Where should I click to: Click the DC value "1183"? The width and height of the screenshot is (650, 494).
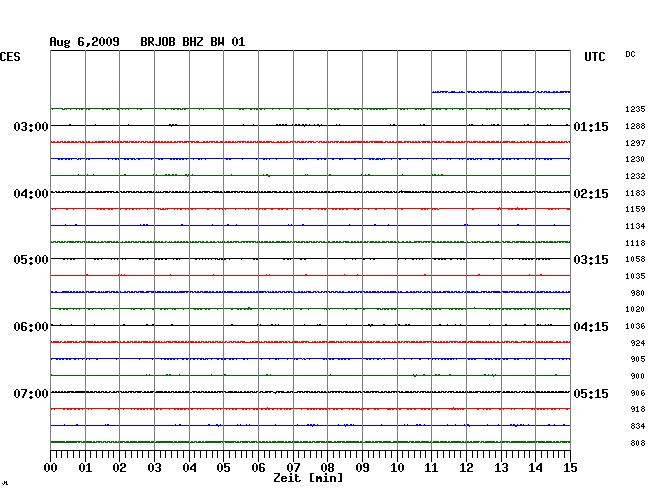(x=635, y=193)
